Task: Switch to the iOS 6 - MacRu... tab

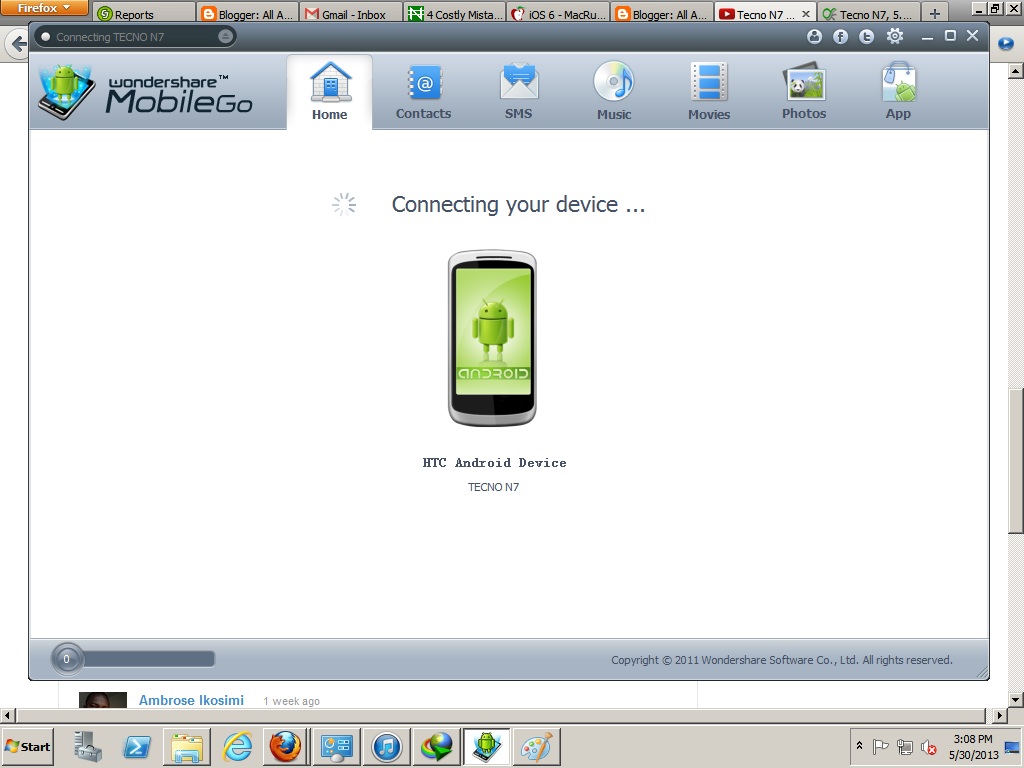Action: tap(558, 14)
